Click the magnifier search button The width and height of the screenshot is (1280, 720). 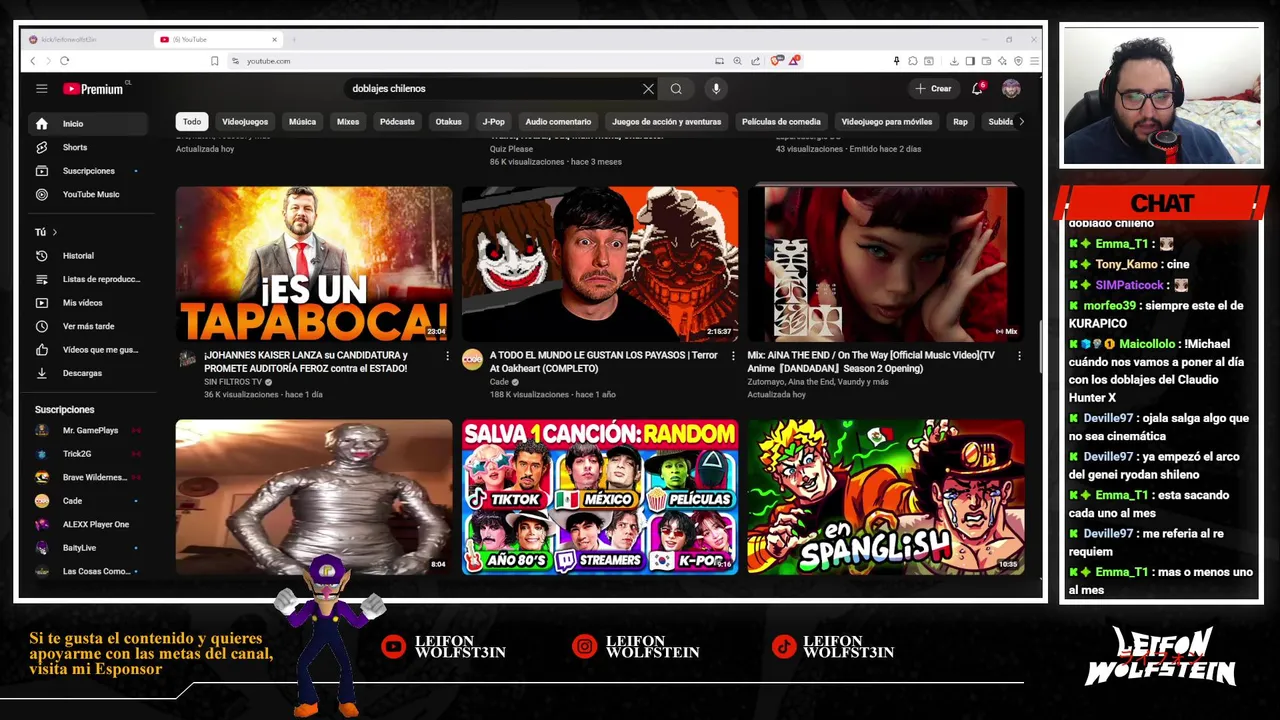pos(676,89)
